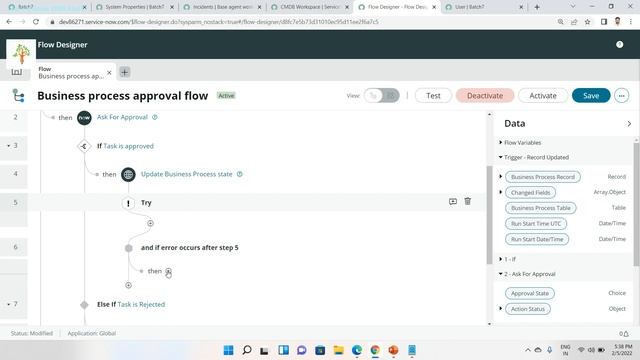This screenshot has height=360, width=640.
Task: Click the Data panel scrollbar
Action: pyautogui.click(x=637, y=204)
